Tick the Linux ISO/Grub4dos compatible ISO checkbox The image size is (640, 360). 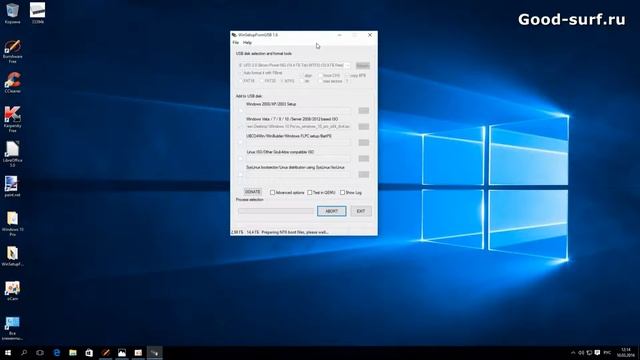pyautogui.click(x=240, y=158)
